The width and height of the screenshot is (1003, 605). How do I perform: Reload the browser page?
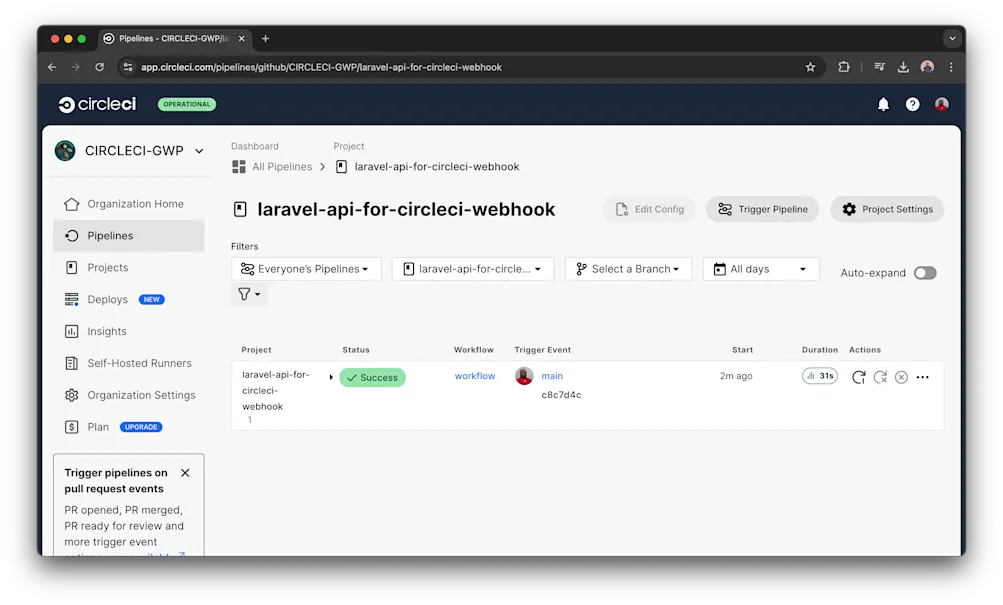click(99, 67)
